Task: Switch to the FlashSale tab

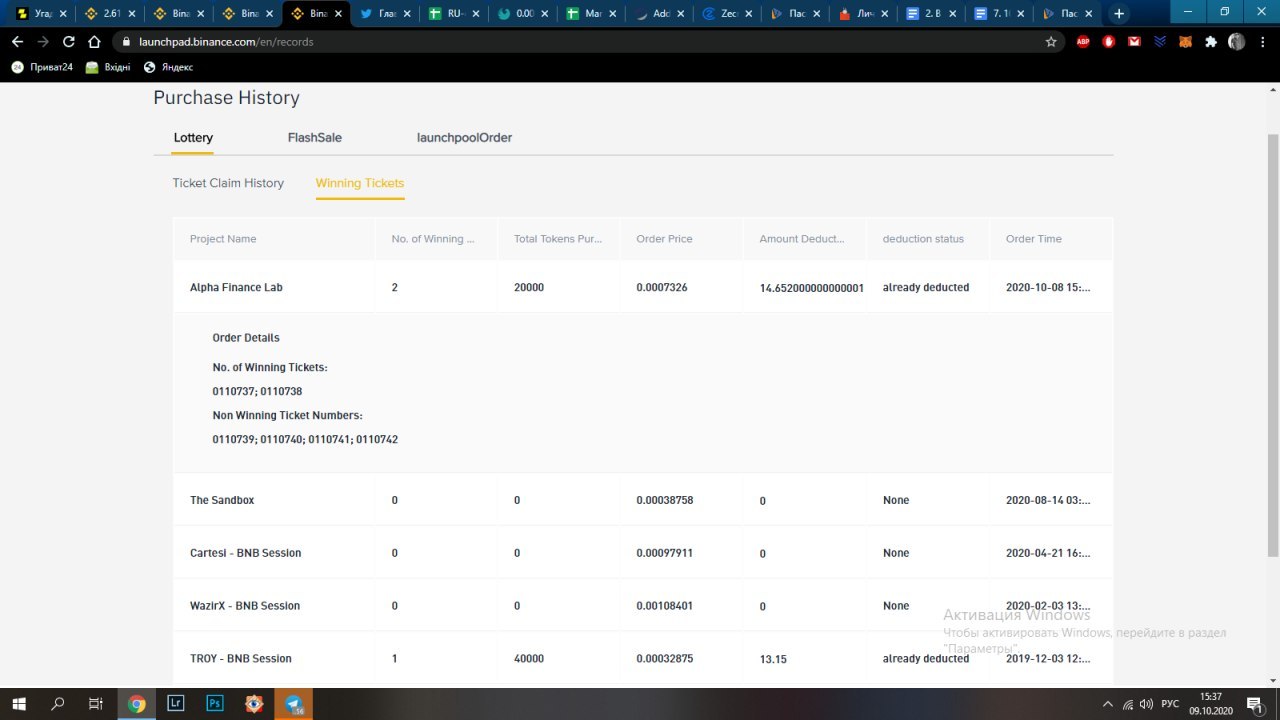Action: (315, 138)
